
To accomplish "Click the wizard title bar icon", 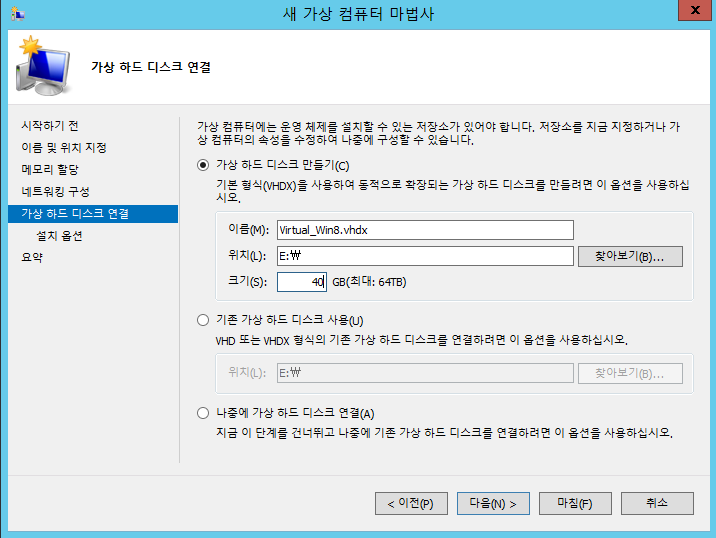I will pyautogui.click(x=18, y=14).
